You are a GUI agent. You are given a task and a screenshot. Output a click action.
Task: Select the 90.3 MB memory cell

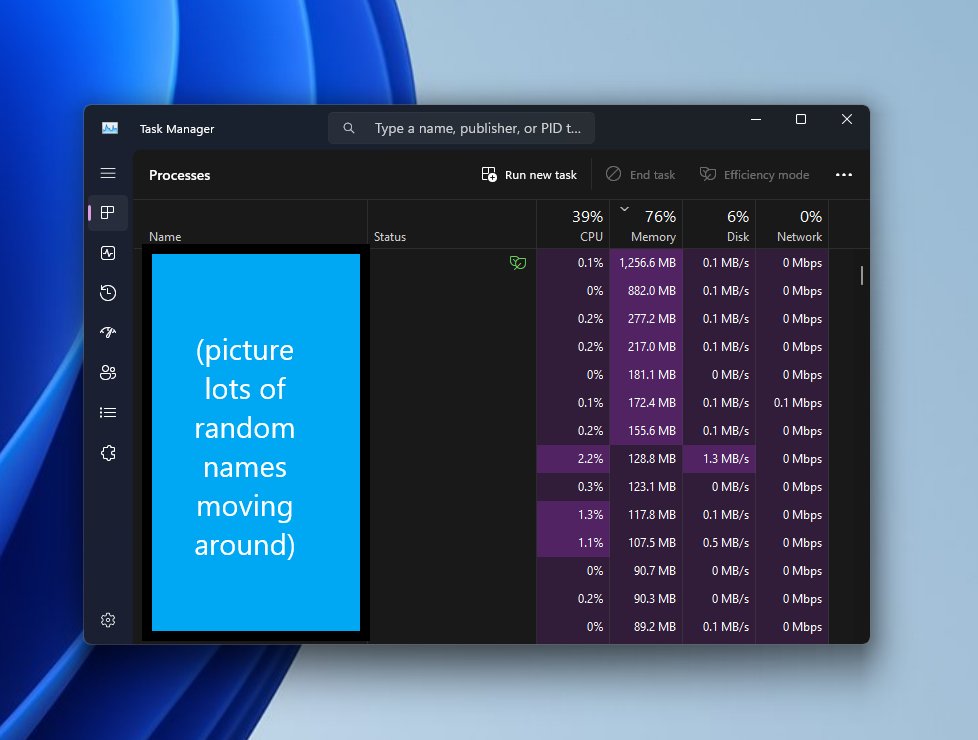pyautogui.click(x=646, y=599)
